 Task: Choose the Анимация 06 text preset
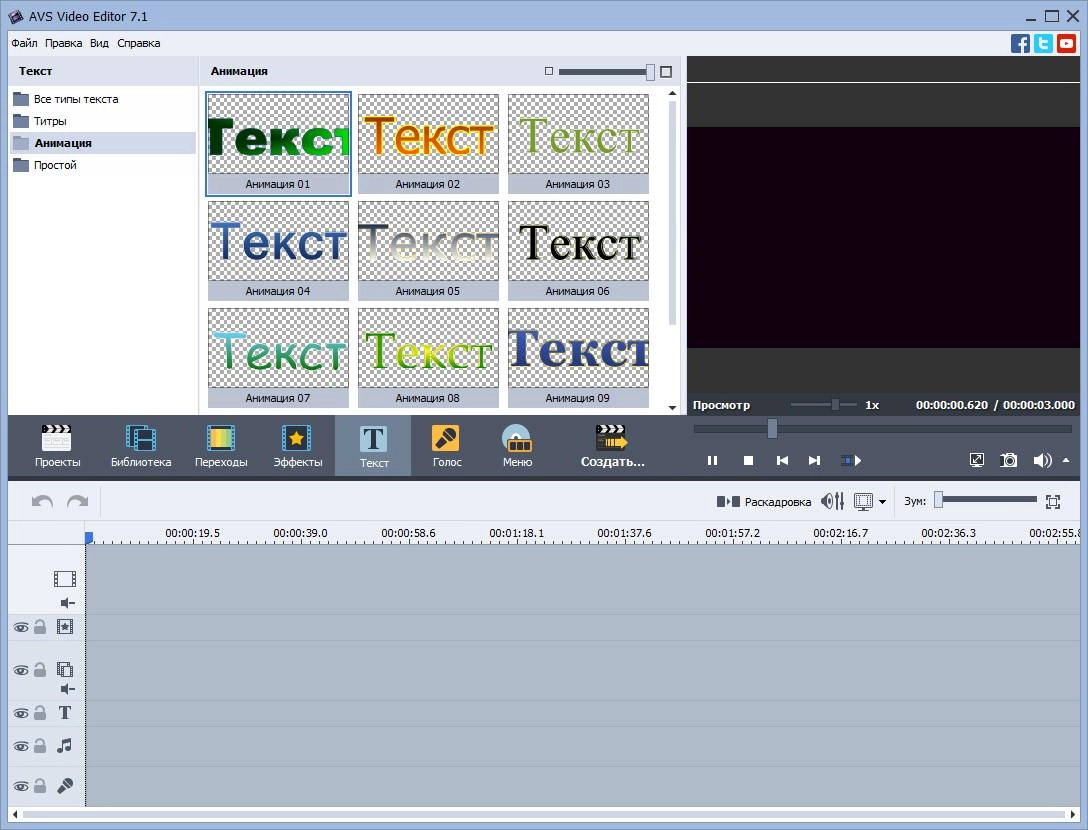pyautogui.click(x=578, y=251)
